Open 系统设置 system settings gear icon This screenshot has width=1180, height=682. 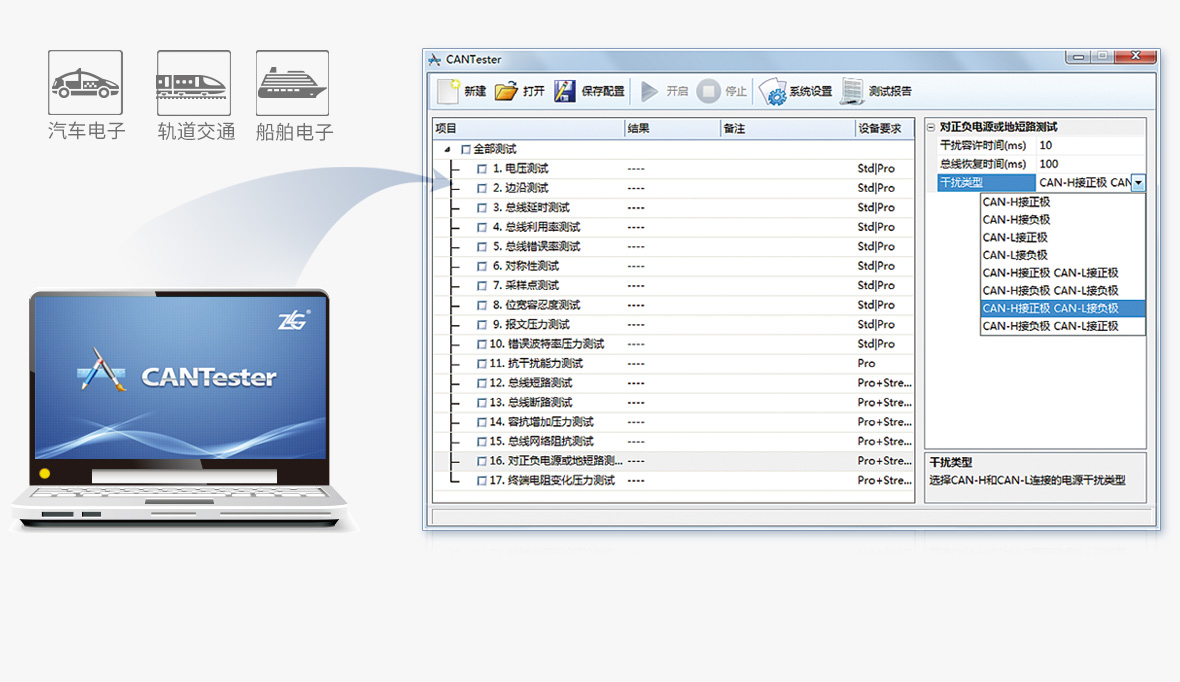(x=772, y=92)
